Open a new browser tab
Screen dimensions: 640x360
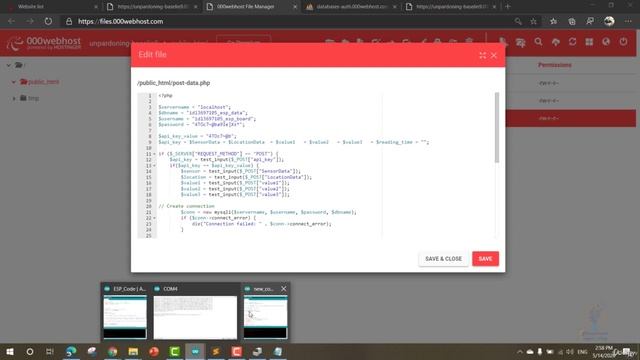(508, 7)
